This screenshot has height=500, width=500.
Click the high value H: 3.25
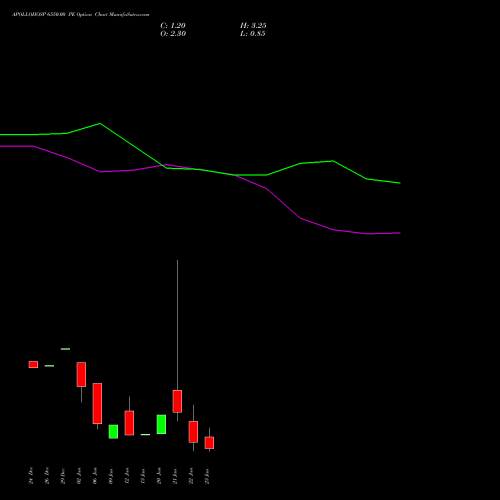[x=253, y=26]
